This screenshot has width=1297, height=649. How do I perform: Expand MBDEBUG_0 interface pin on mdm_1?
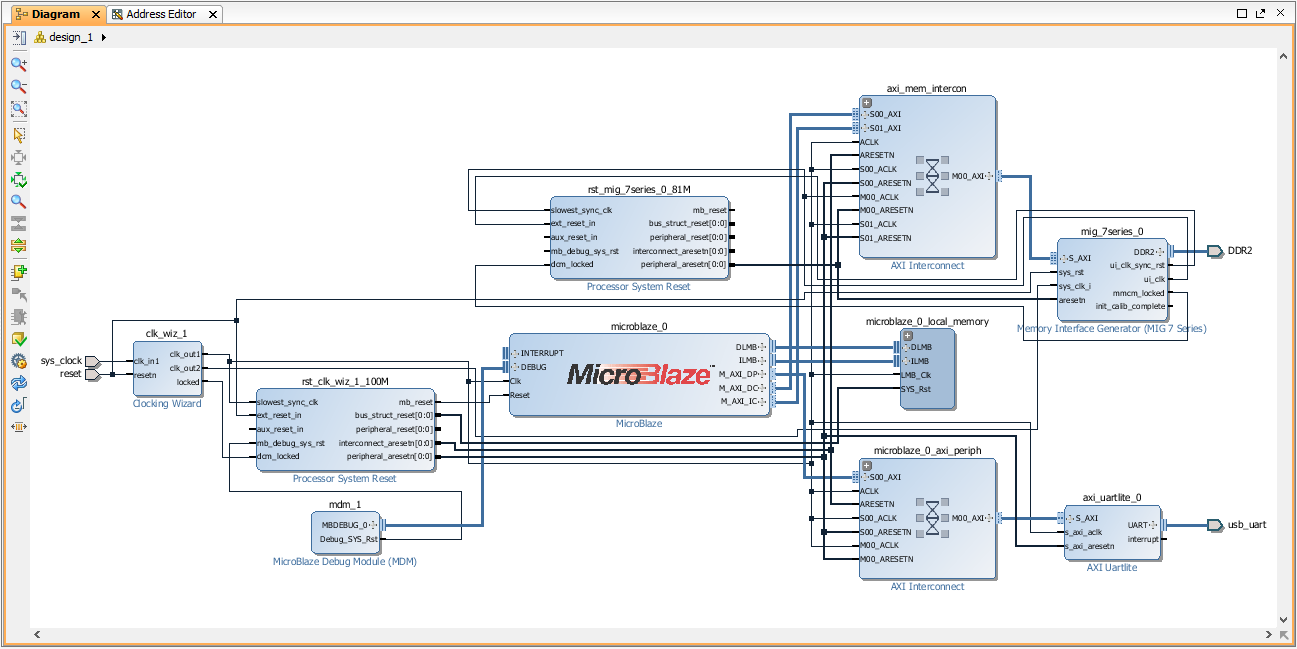pyautogui.click(x=374, y=525)
